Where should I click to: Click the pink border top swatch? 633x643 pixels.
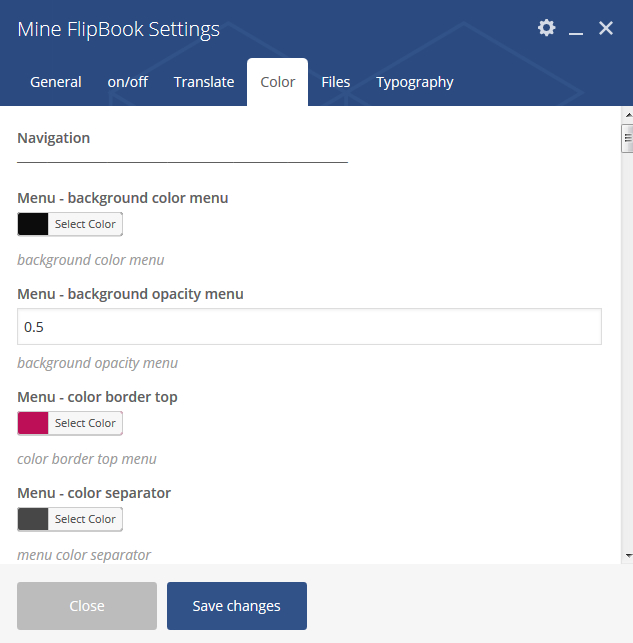tap(33, 423)
